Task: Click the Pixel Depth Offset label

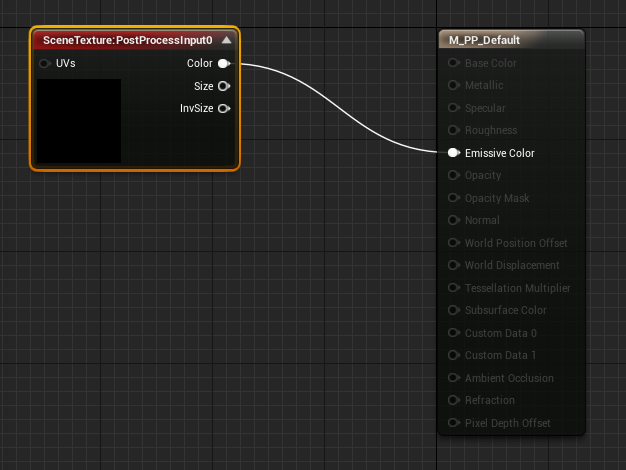Action: (507, 423)
